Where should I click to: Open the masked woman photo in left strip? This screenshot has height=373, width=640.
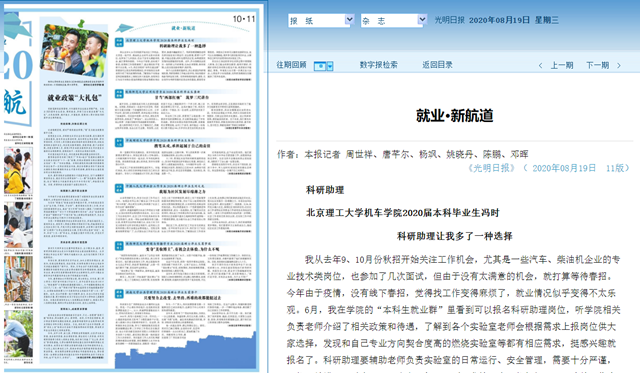point(18,170)
